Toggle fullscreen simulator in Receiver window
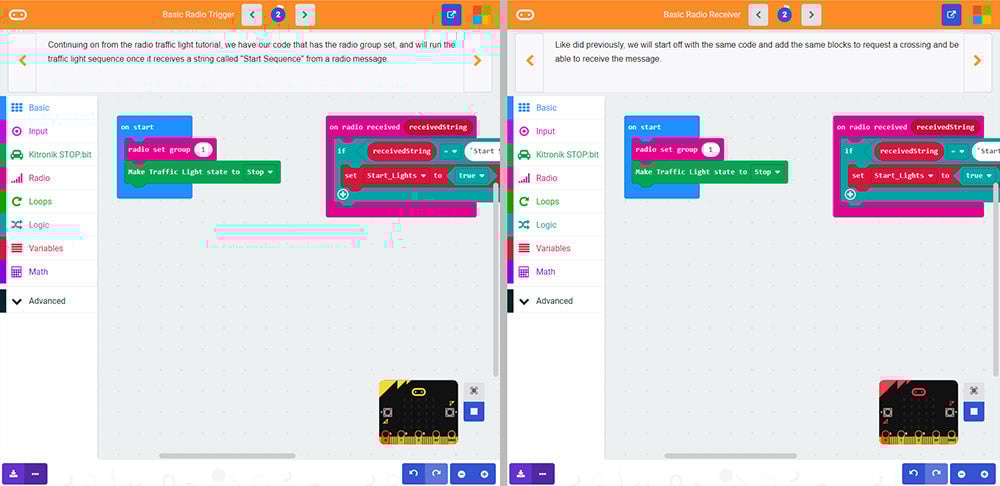Viewport: 1000px width, 486px height. (x=973, y=390)
